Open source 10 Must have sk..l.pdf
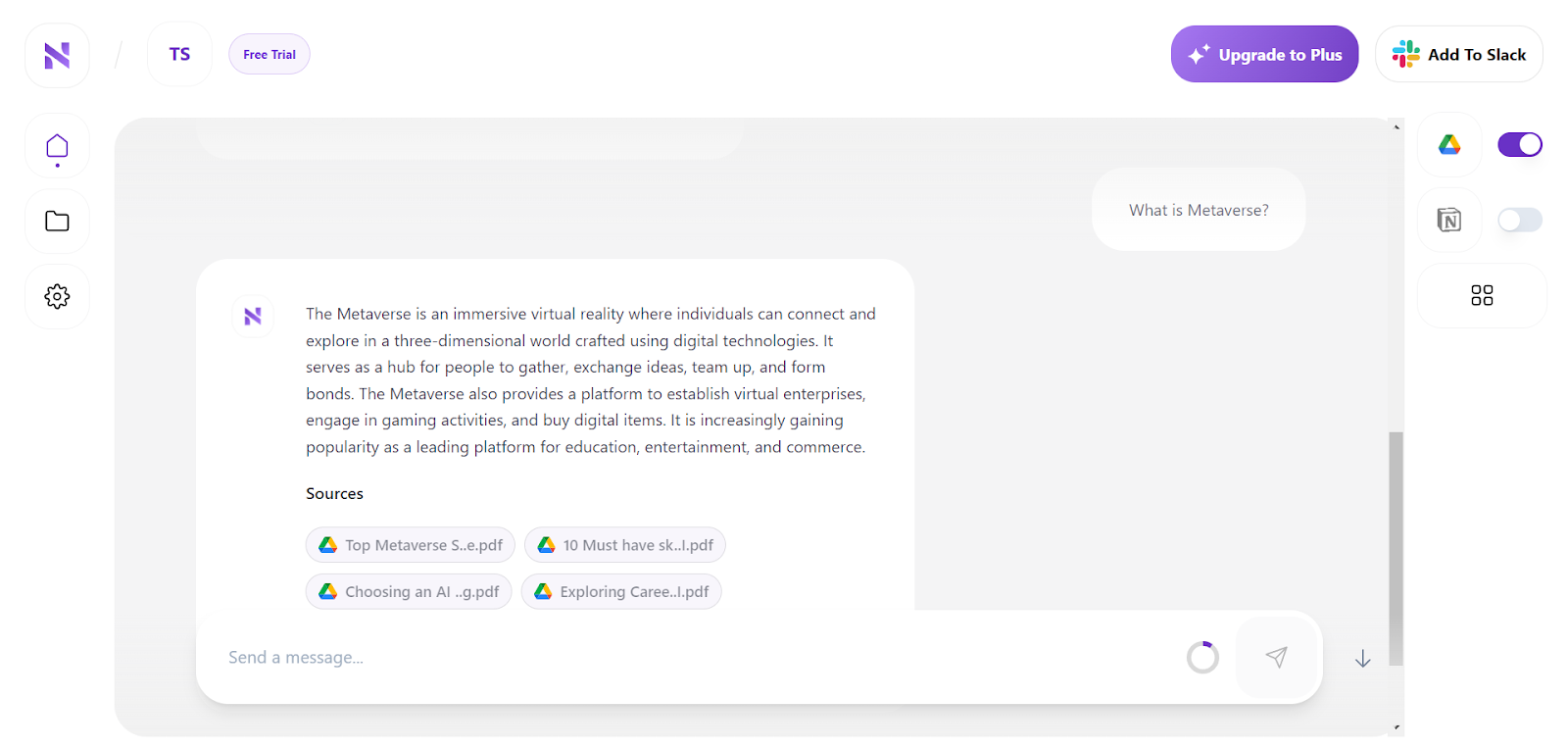The image size is (1568, 749). (625, 545)
